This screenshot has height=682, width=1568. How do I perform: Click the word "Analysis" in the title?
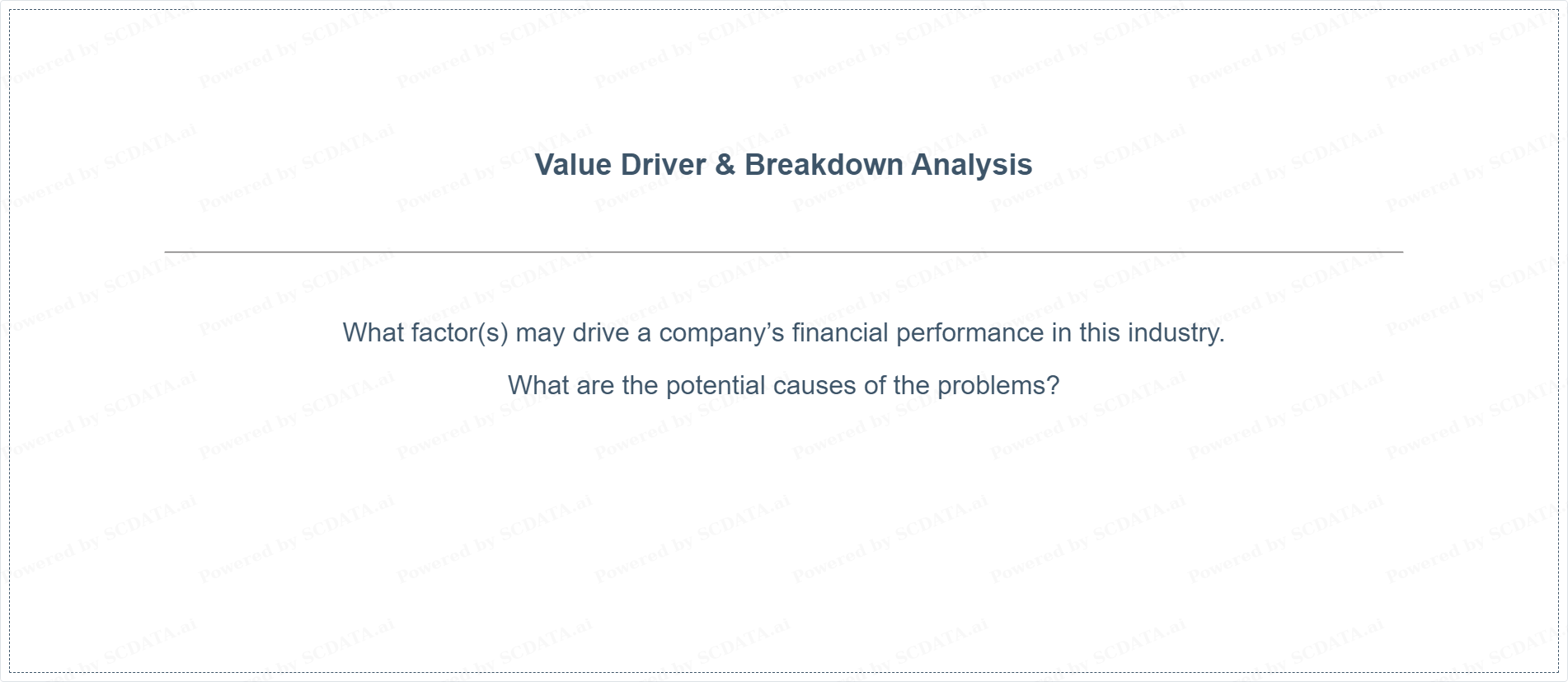[x=972, y=166]
